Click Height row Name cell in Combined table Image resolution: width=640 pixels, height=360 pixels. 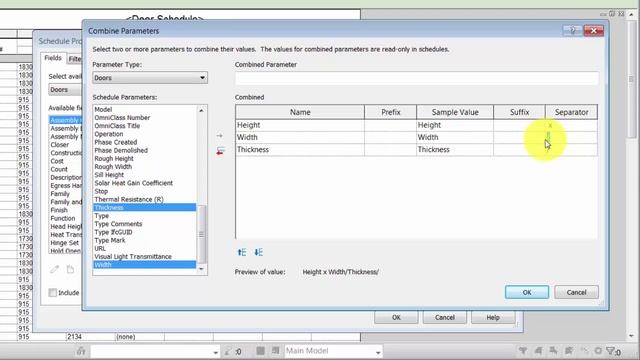tap(300, 125)
